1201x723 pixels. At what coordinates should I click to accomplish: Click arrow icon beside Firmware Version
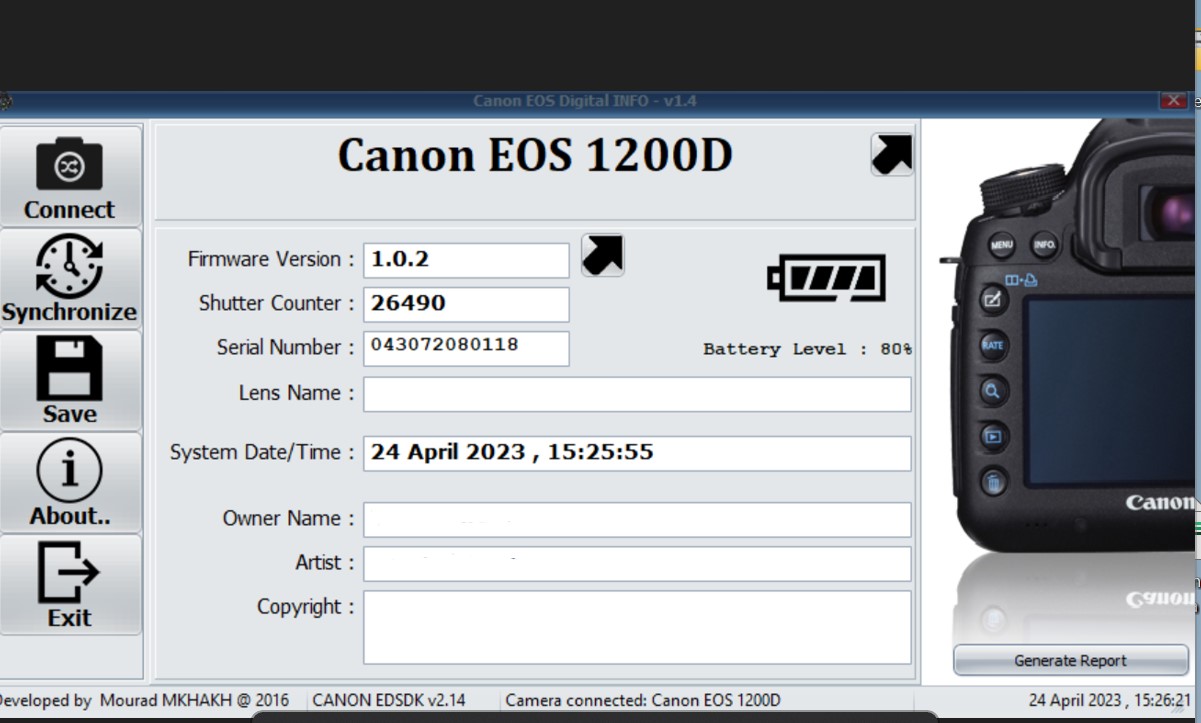point(602,255)
